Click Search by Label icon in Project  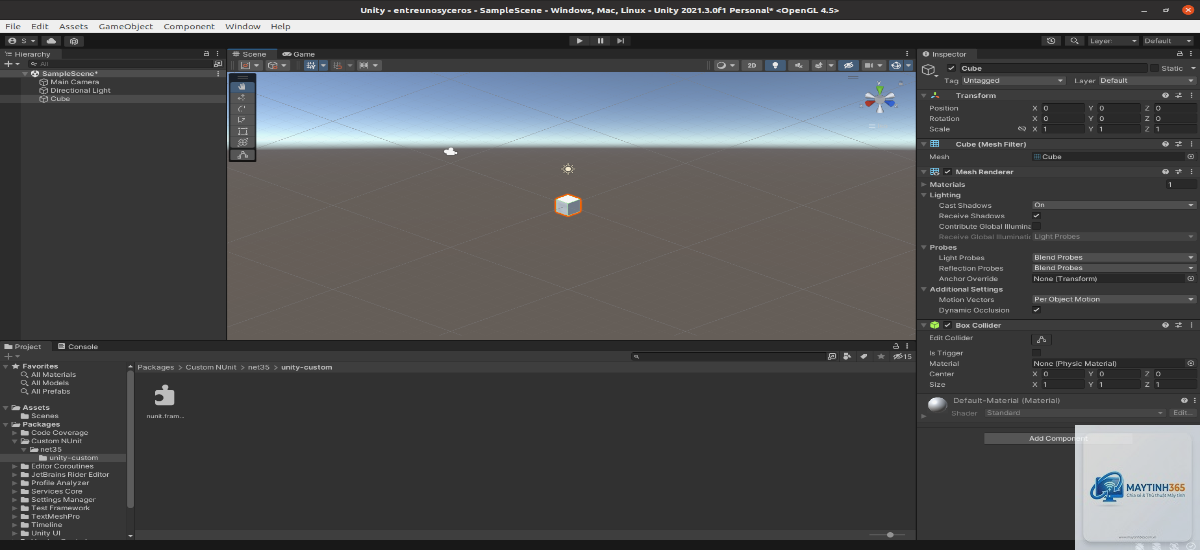(x=864, y=356)
